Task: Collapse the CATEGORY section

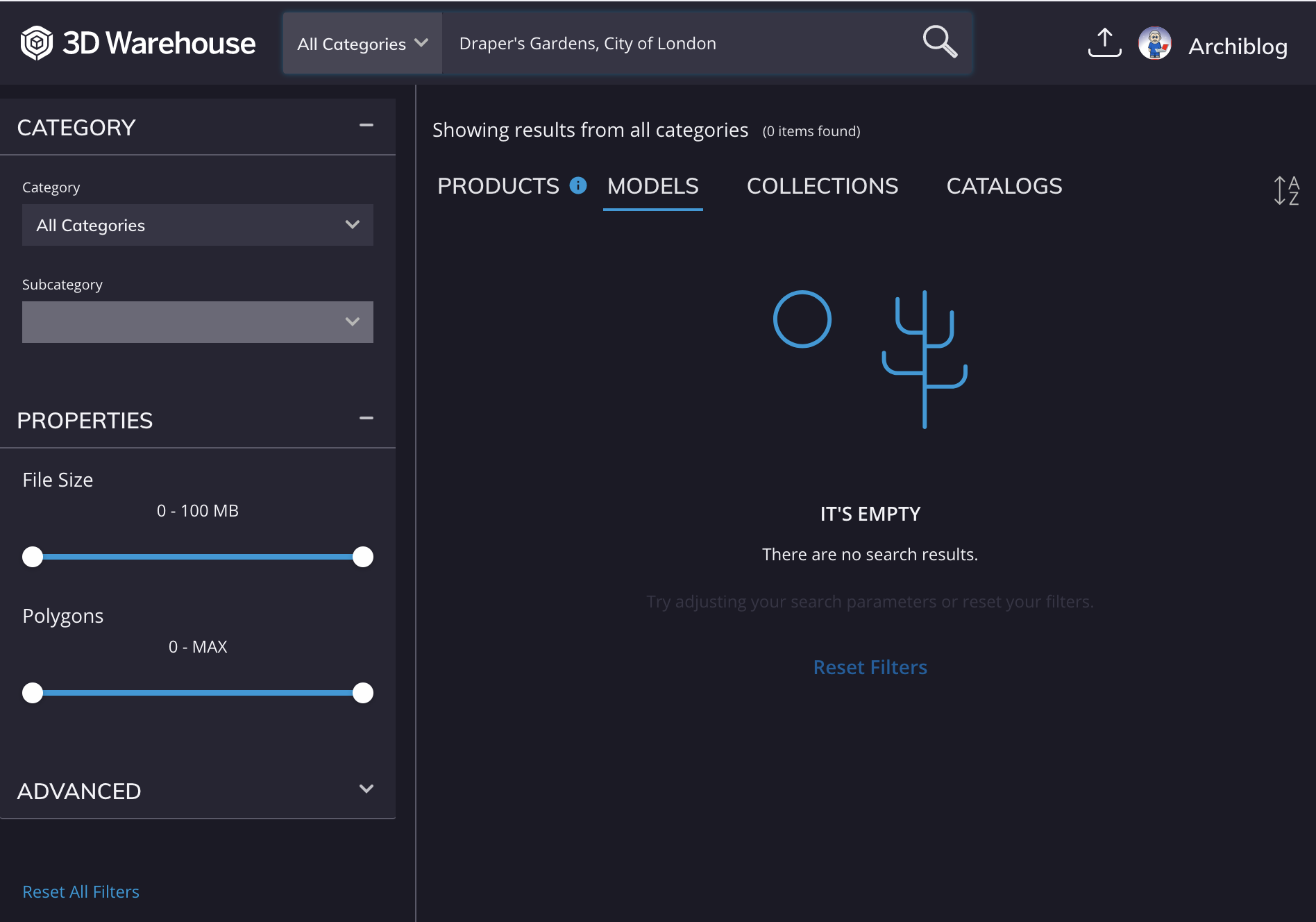Action: [366, 126]
